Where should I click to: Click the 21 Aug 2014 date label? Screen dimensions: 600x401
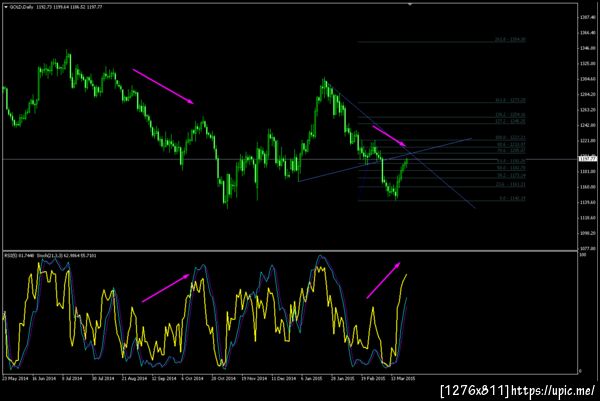pyautogui.click(x=134, y=378)
